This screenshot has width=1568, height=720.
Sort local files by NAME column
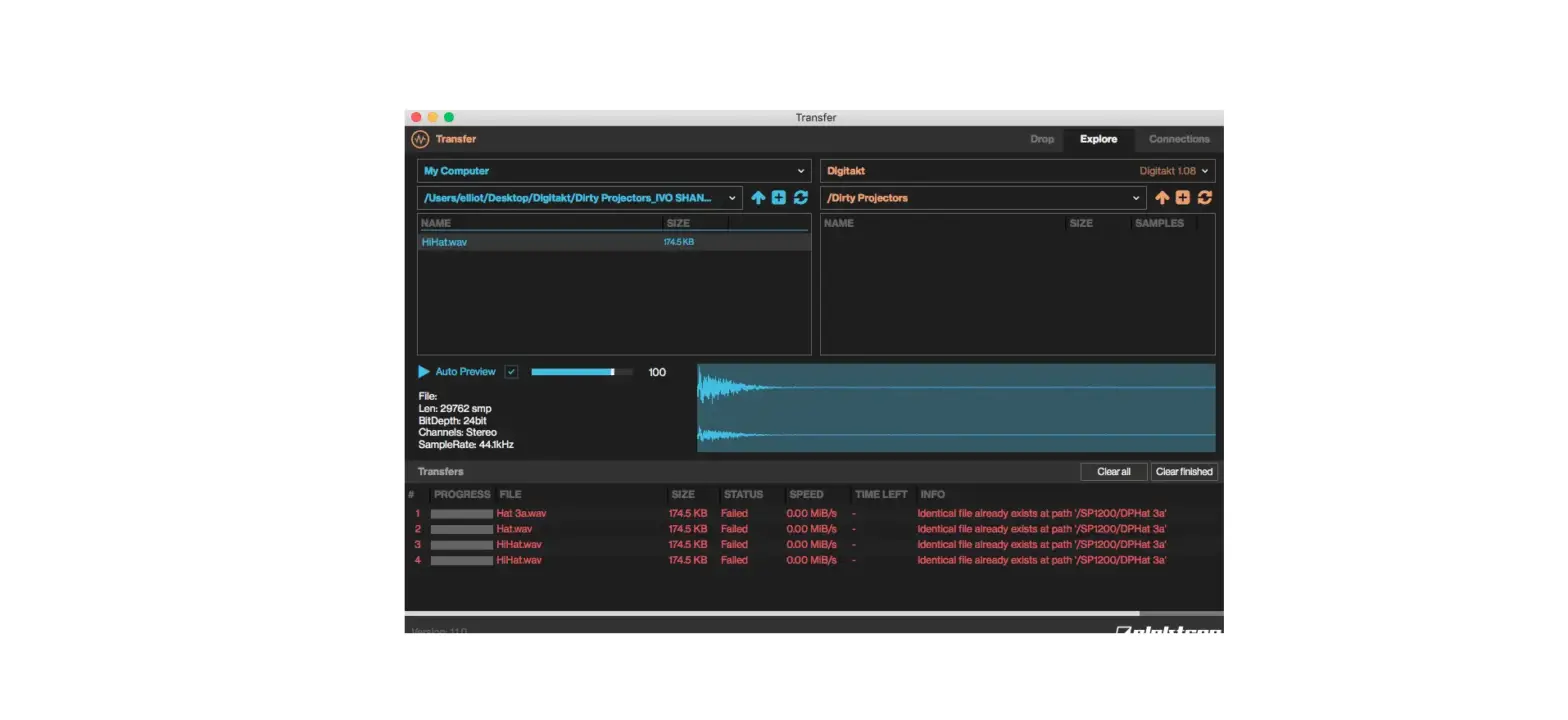pos(436,223)
